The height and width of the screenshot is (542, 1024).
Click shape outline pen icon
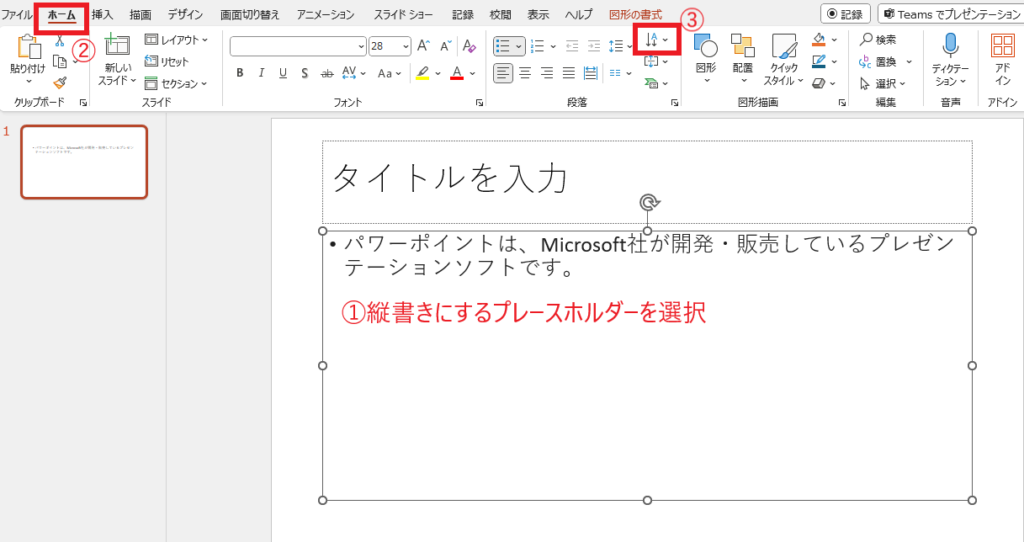819,62
